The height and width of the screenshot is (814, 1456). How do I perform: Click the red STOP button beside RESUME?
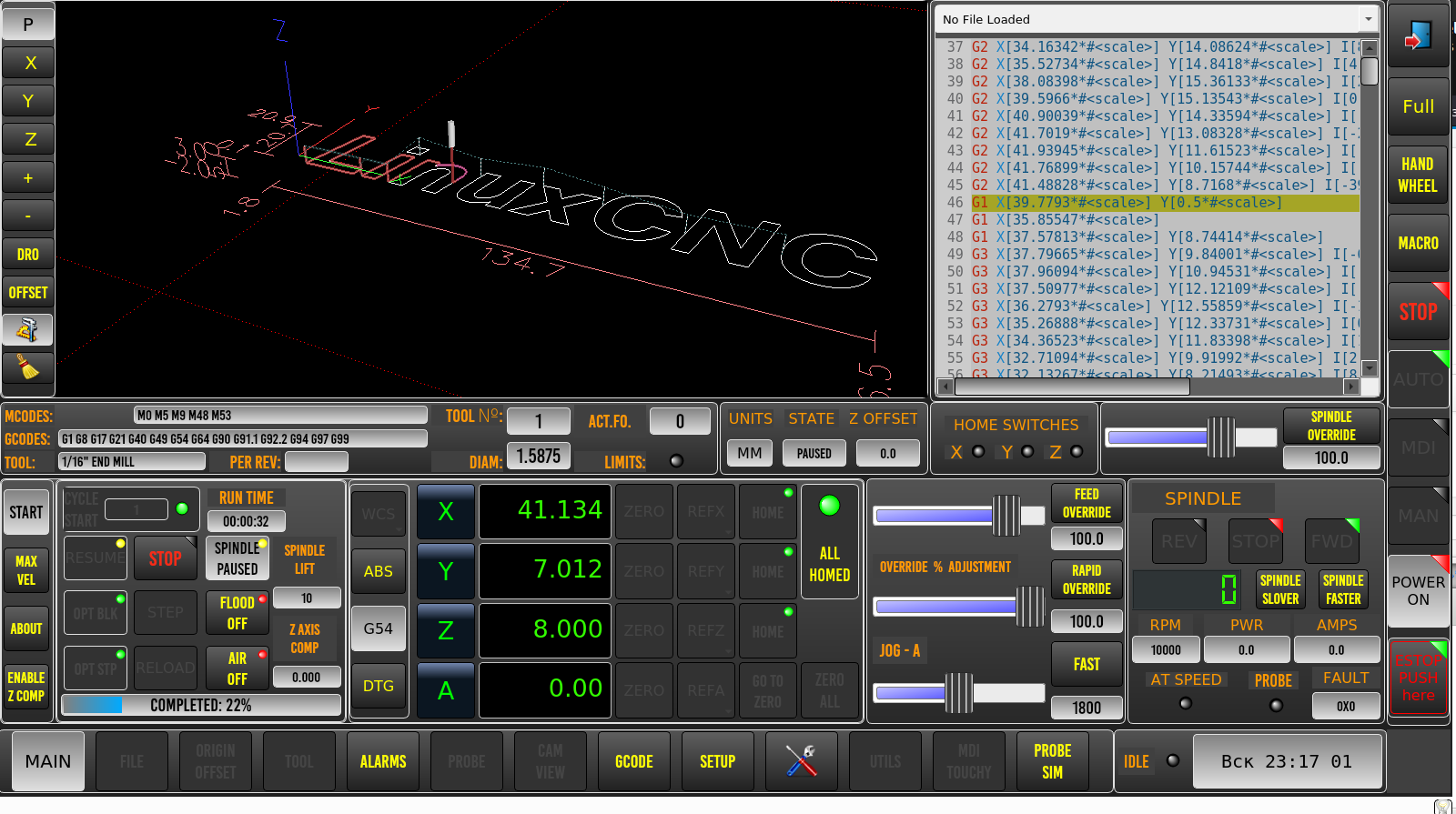pyautogui.click(x=166, y=558)
